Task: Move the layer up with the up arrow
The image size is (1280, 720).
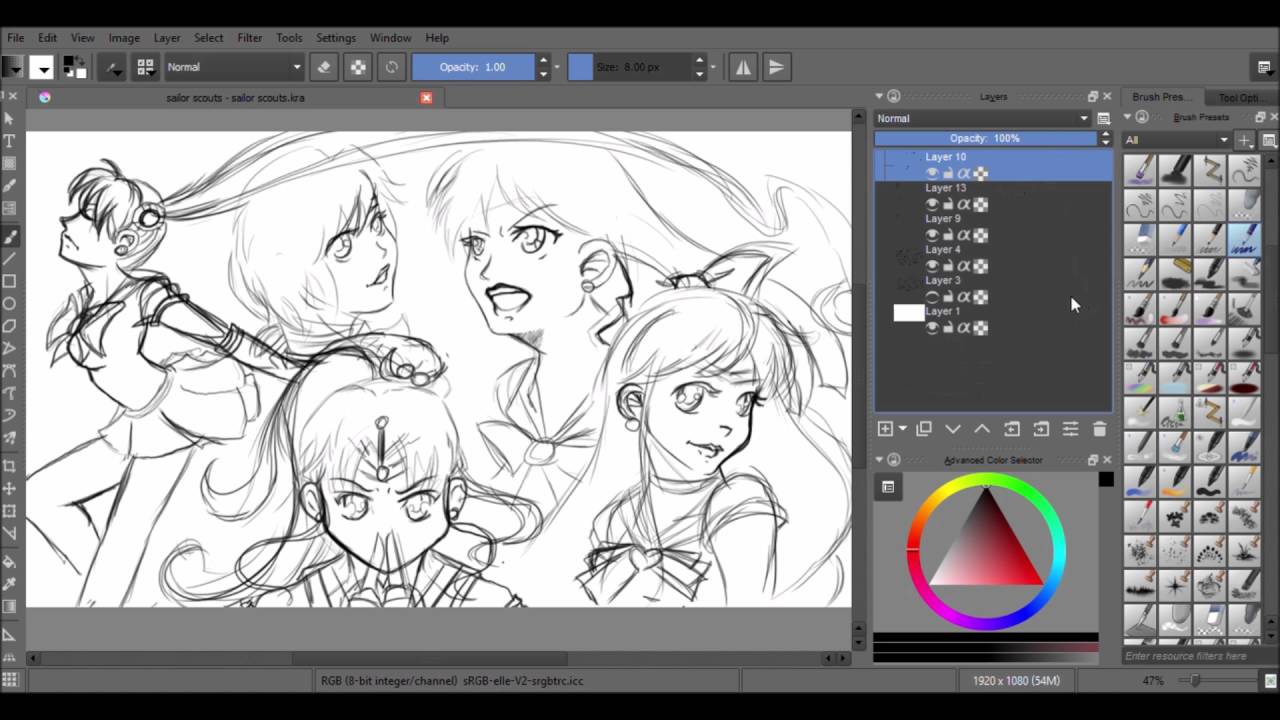Action: tap(982, 429)
